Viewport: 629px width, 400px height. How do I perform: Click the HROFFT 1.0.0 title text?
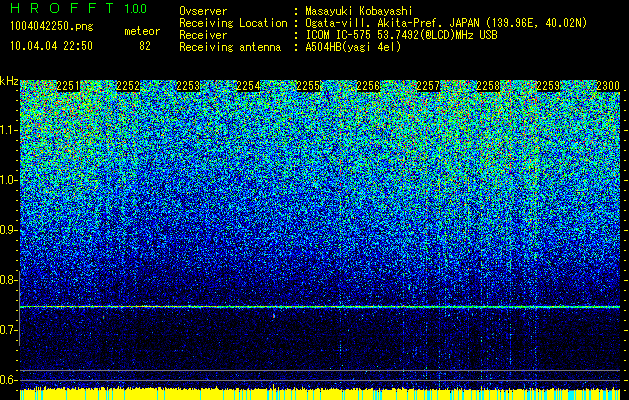click(79, 8)
